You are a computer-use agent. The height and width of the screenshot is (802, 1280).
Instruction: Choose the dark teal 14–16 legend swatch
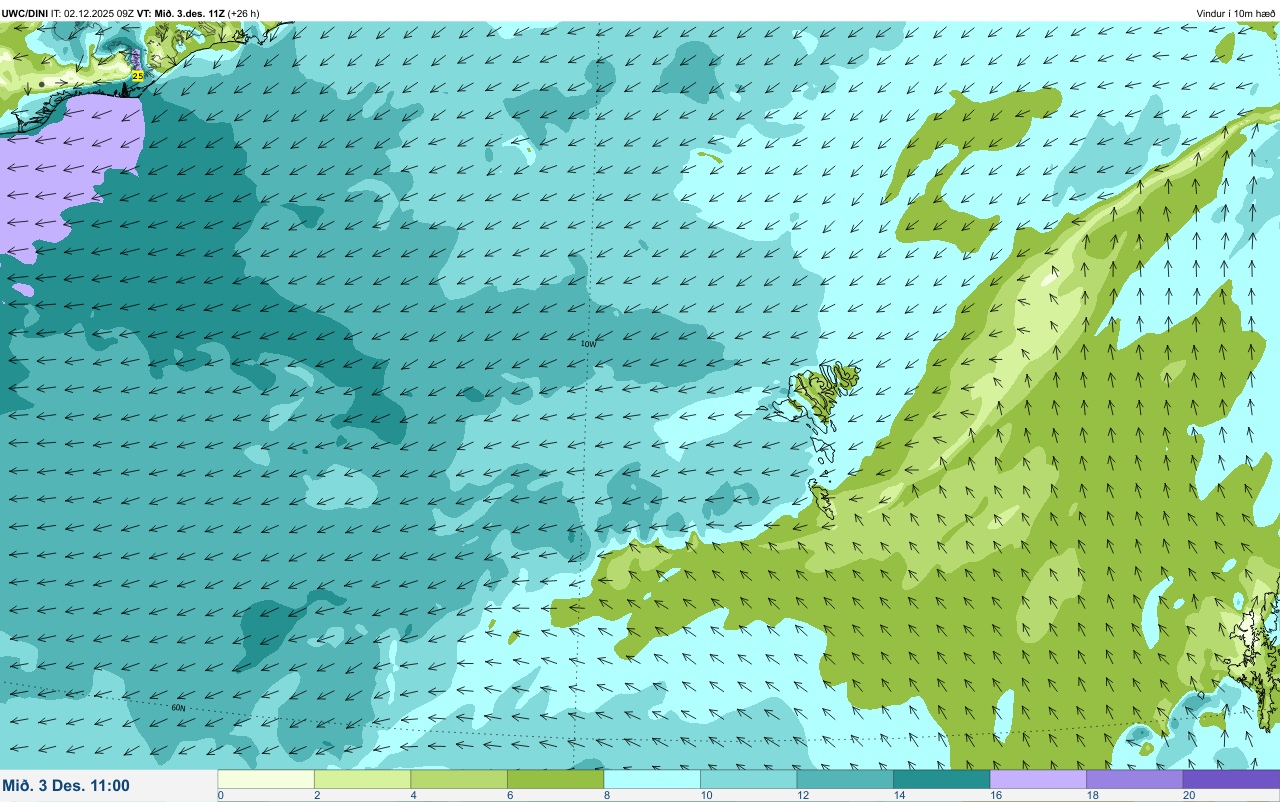(941, 779)
